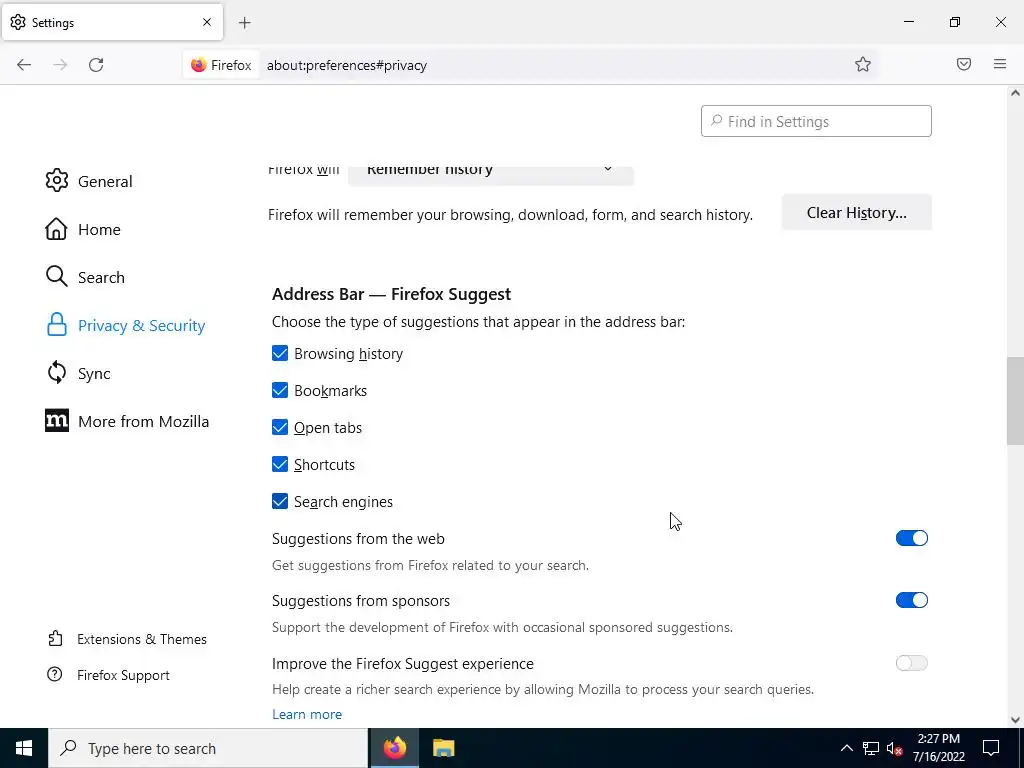Select the Settings browser tab
This screenshot has width=1024, height=768.
(x=112, y=22)
